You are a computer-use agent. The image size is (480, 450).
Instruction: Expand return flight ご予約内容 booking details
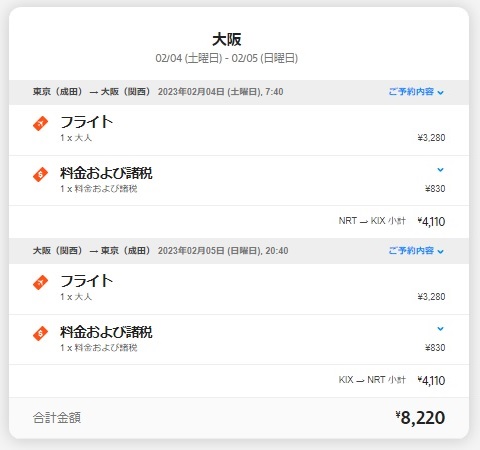[x=416, y=251]
